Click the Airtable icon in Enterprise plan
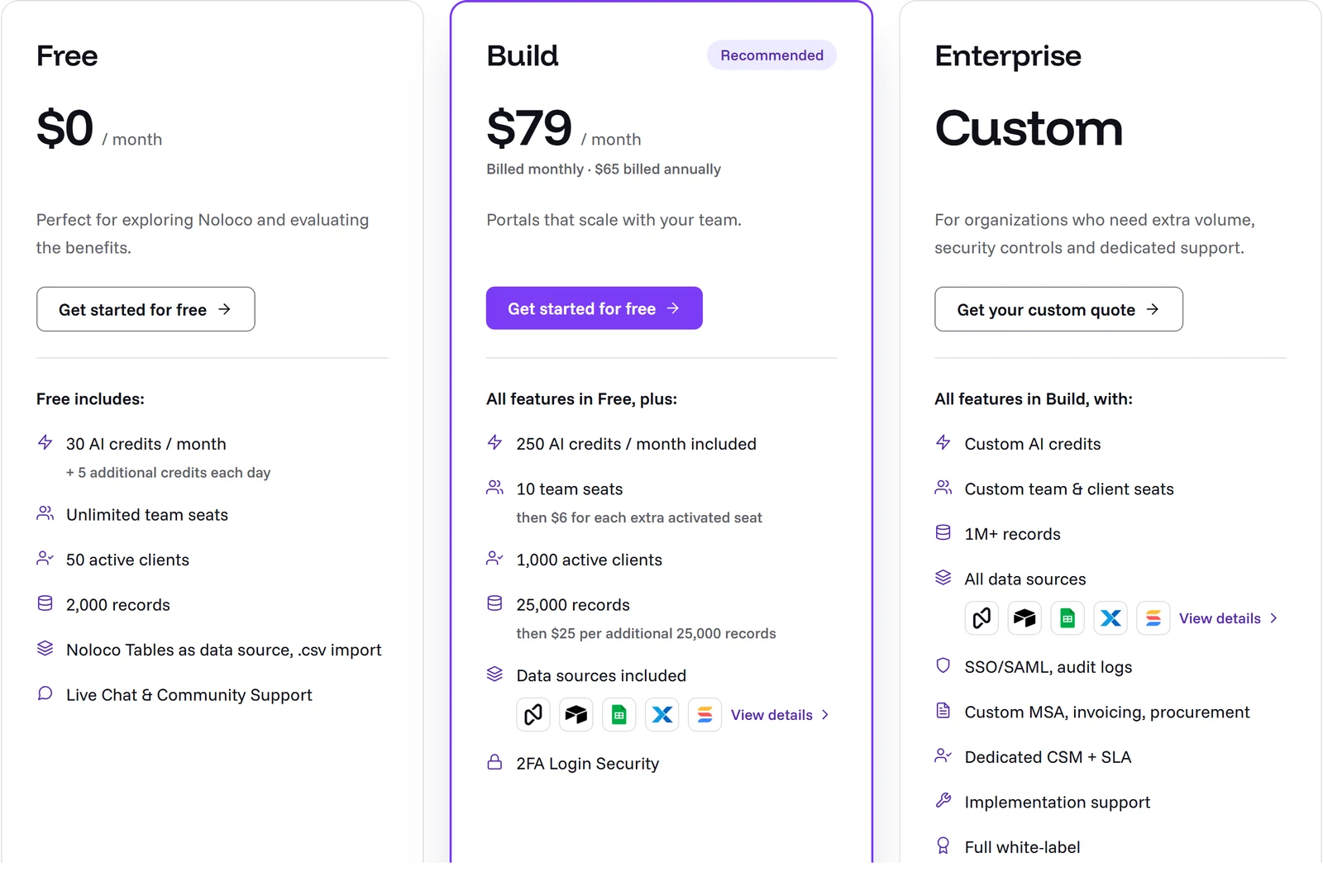1323x896 pixels. coord(1024,618)
